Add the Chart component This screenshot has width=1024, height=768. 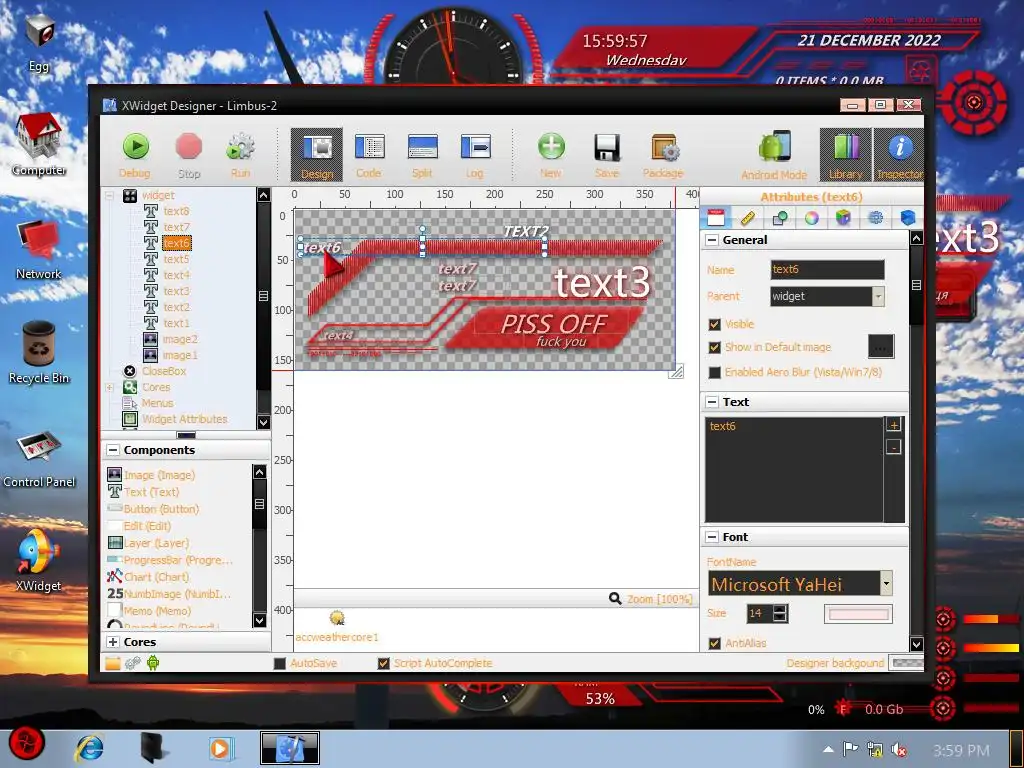point(149,577)
